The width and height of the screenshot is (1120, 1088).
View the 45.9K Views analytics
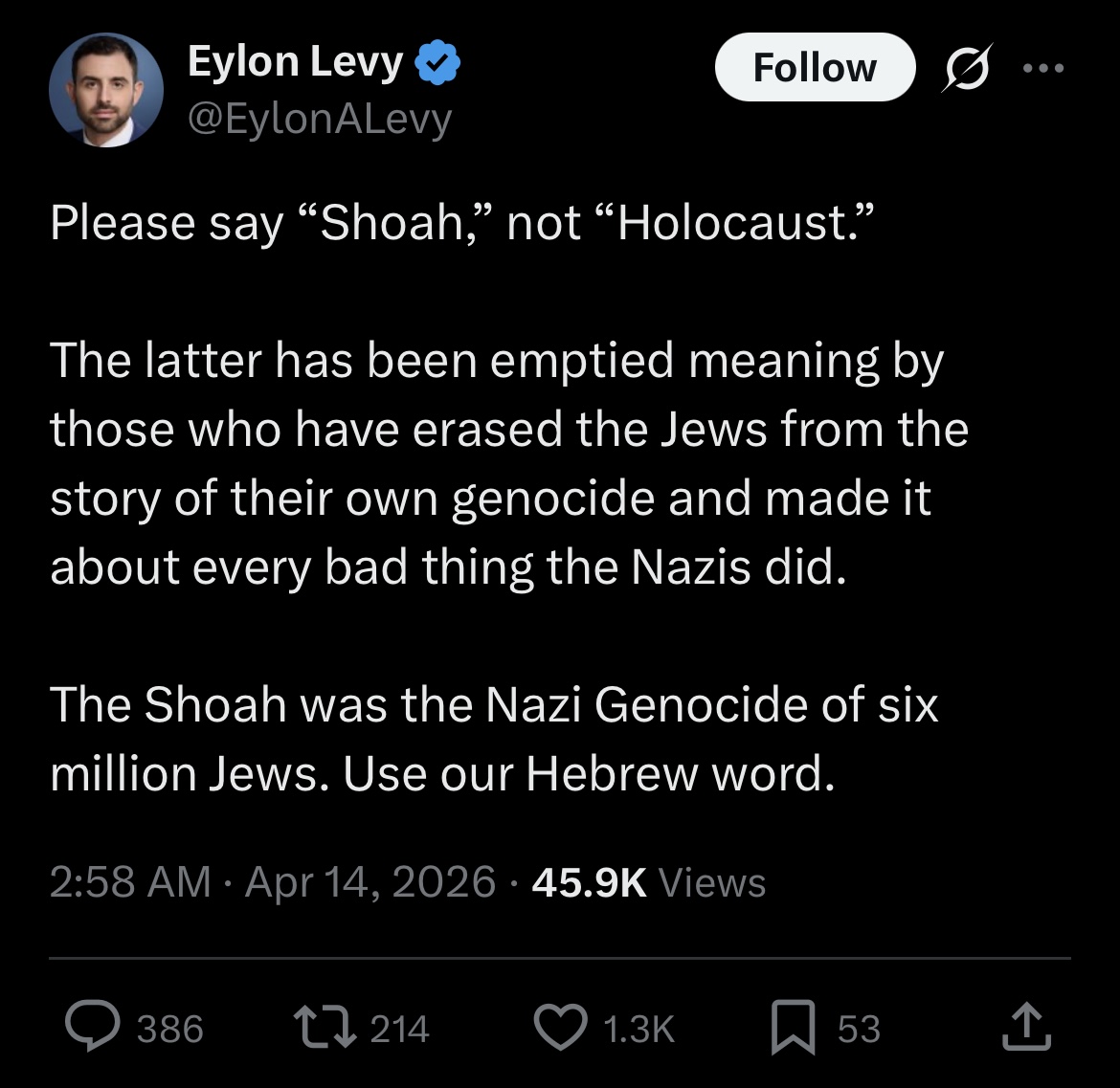(x=648, y=880)
